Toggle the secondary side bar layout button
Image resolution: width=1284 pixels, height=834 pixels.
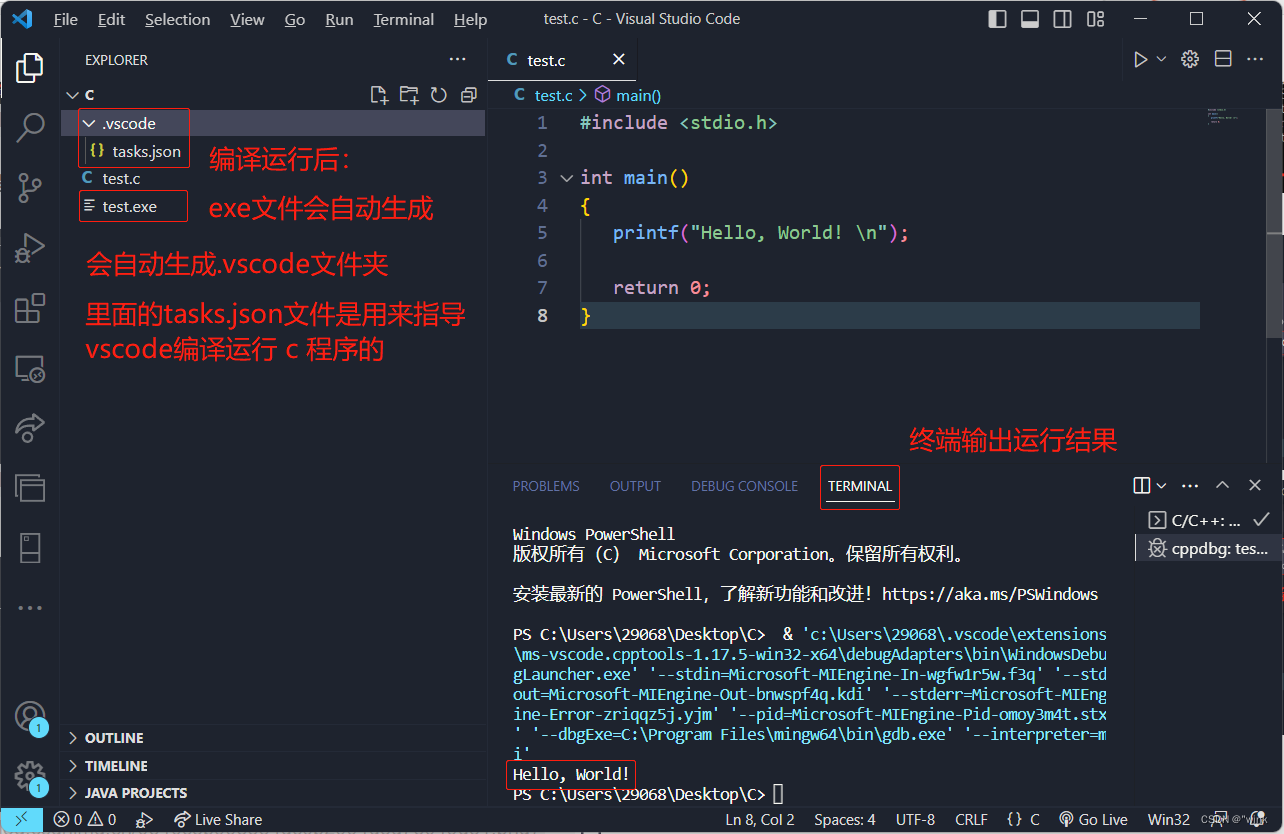tap(1063, 19)
